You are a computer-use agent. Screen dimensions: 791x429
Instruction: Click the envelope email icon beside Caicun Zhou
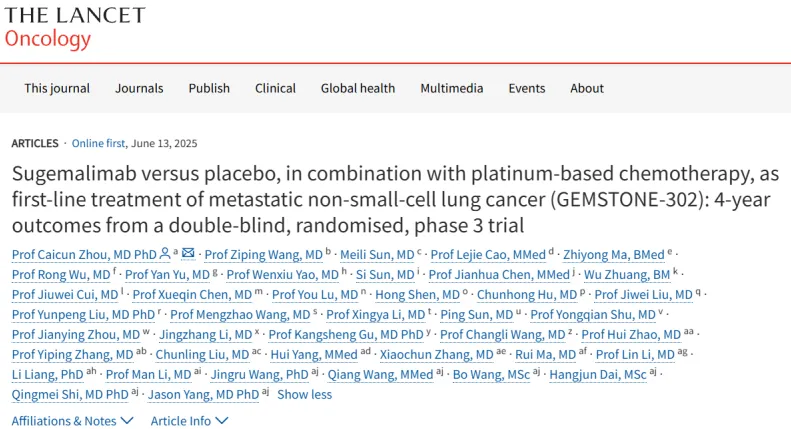tap(188, 254)
